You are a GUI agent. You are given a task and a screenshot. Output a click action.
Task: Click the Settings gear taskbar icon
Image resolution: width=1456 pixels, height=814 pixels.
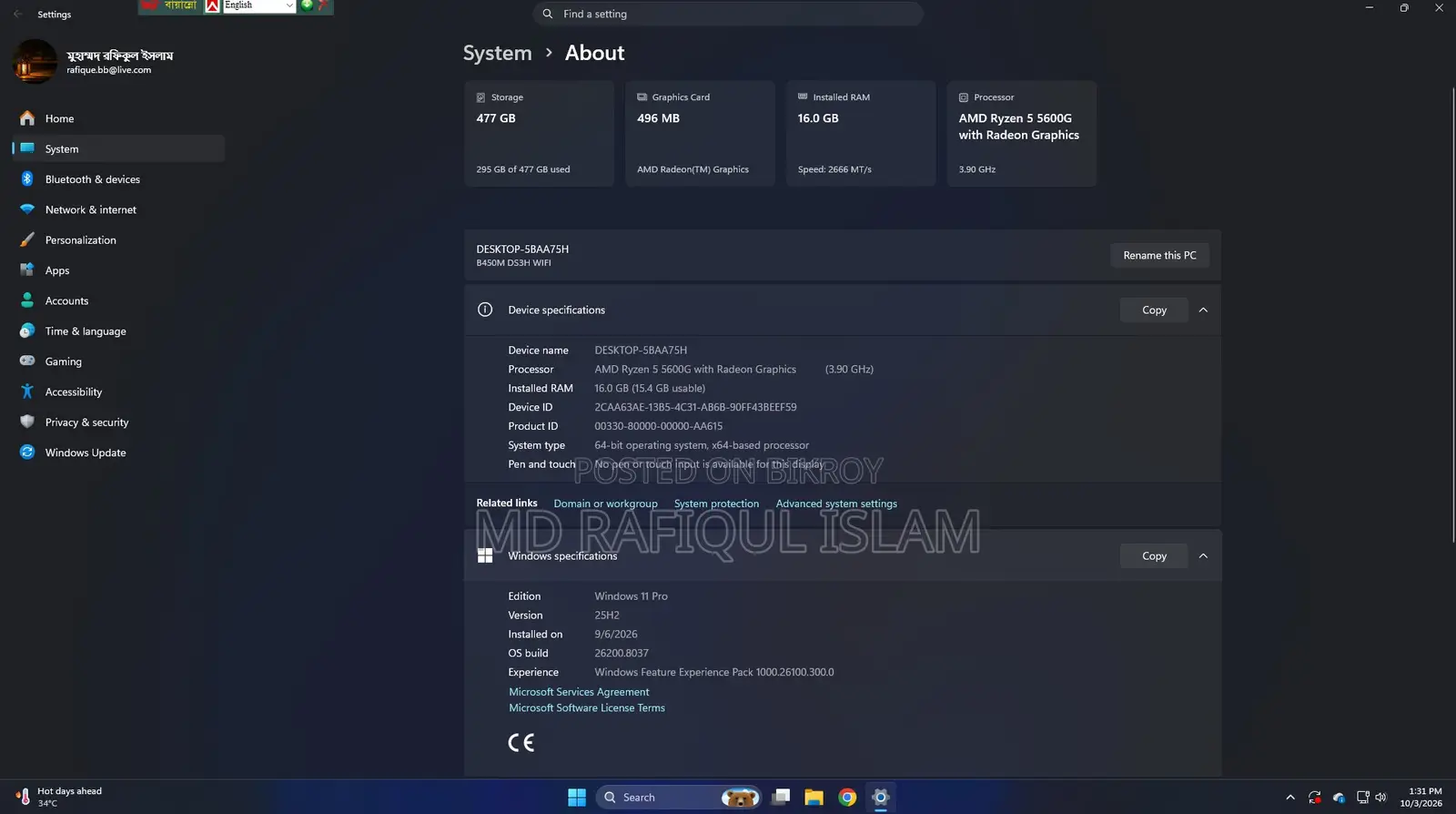pyautogui.click(x=880, y=798)
